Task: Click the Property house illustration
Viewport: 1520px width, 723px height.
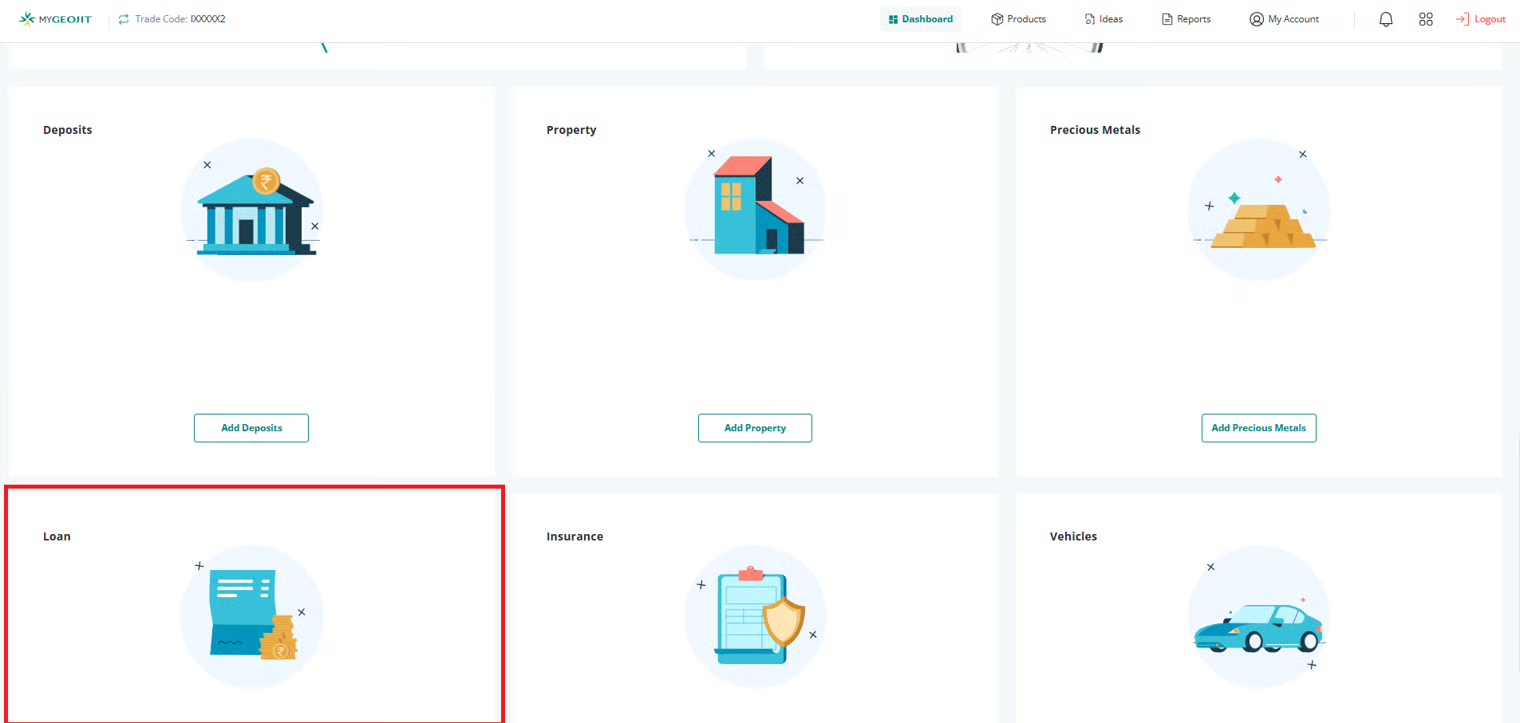Action: [x=756, y=210]
